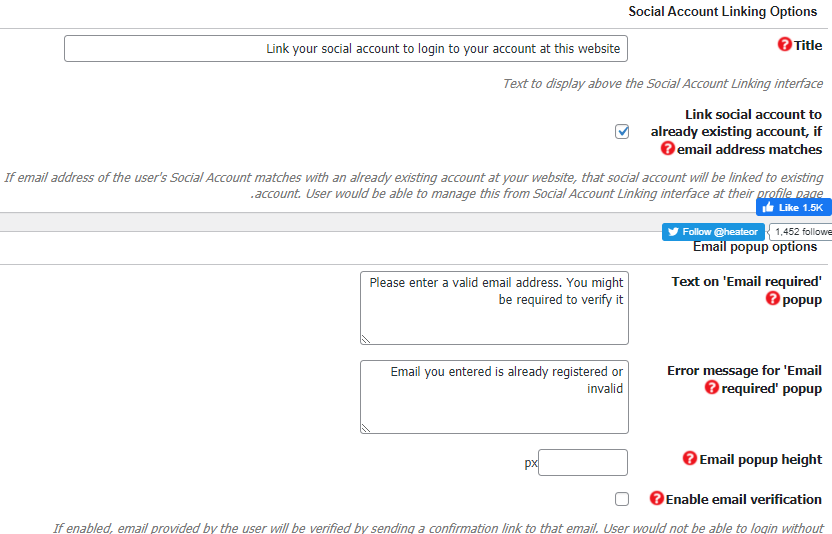This screenshot has height=534, width=832.
Task: Click the Email popup height px field
Action: (x=583, y=462)
